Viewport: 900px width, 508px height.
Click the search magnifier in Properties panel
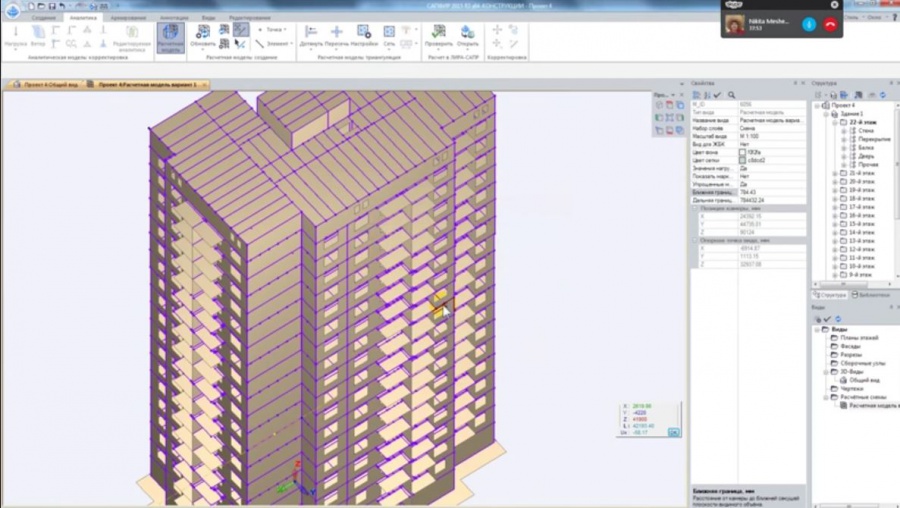732,95
